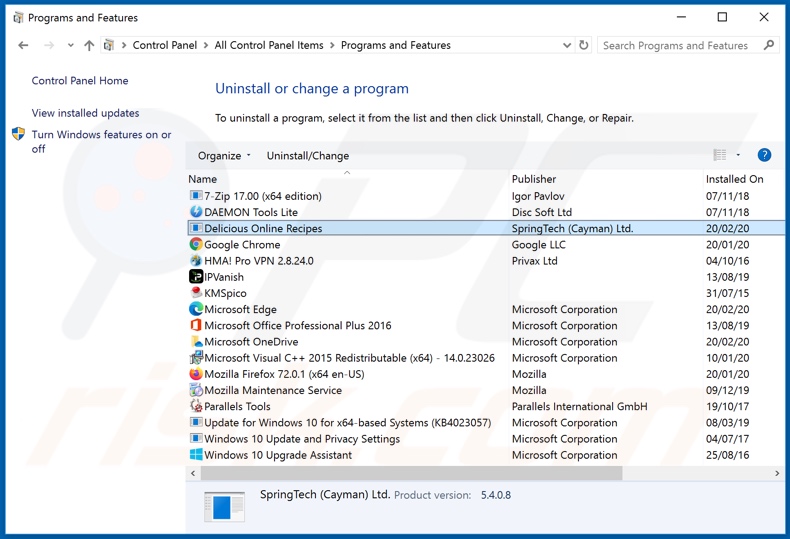Click Programs and Features breadcrumb segment
The width and height of the screenshot is (790, 539).
pyautogui.click(x=396, y=45)
